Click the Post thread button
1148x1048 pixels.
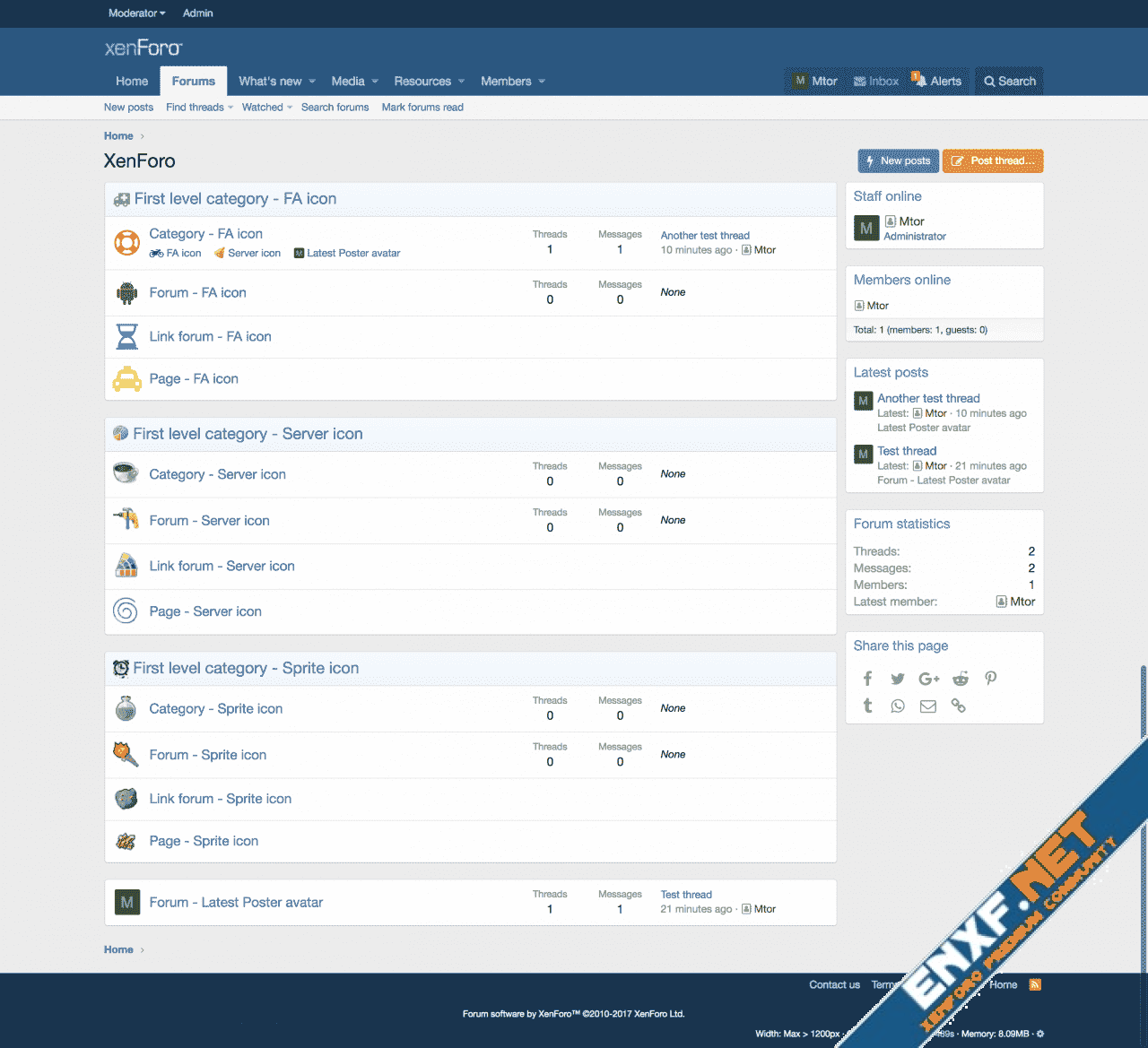pyautogui.click(x=992, y=161)
